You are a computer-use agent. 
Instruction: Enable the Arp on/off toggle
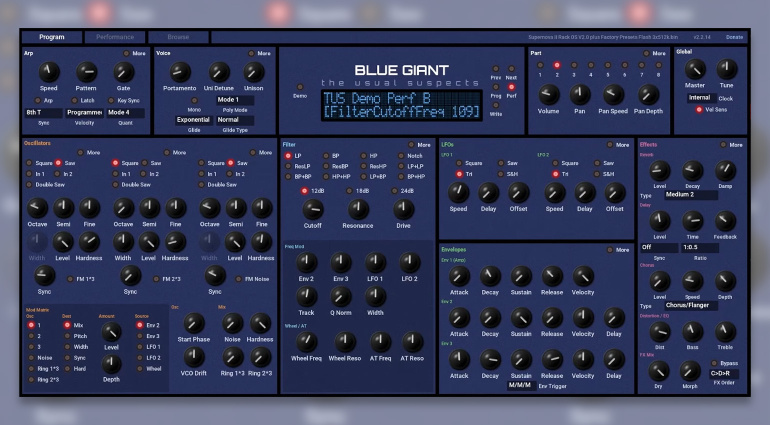click(38, 100)
